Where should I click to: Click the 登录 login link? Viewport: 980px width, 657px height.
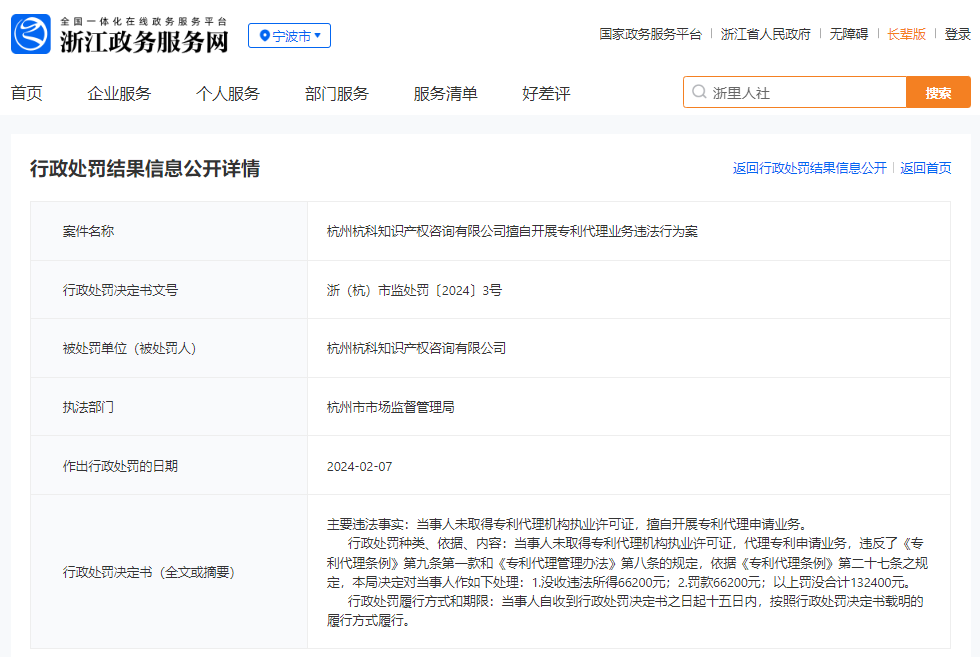[x=957, y=34]
